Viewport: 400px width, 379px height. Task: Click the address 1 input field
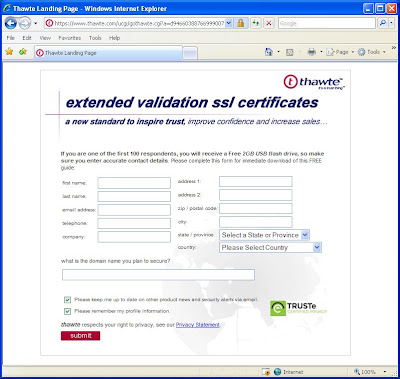[x=256, y=181]
